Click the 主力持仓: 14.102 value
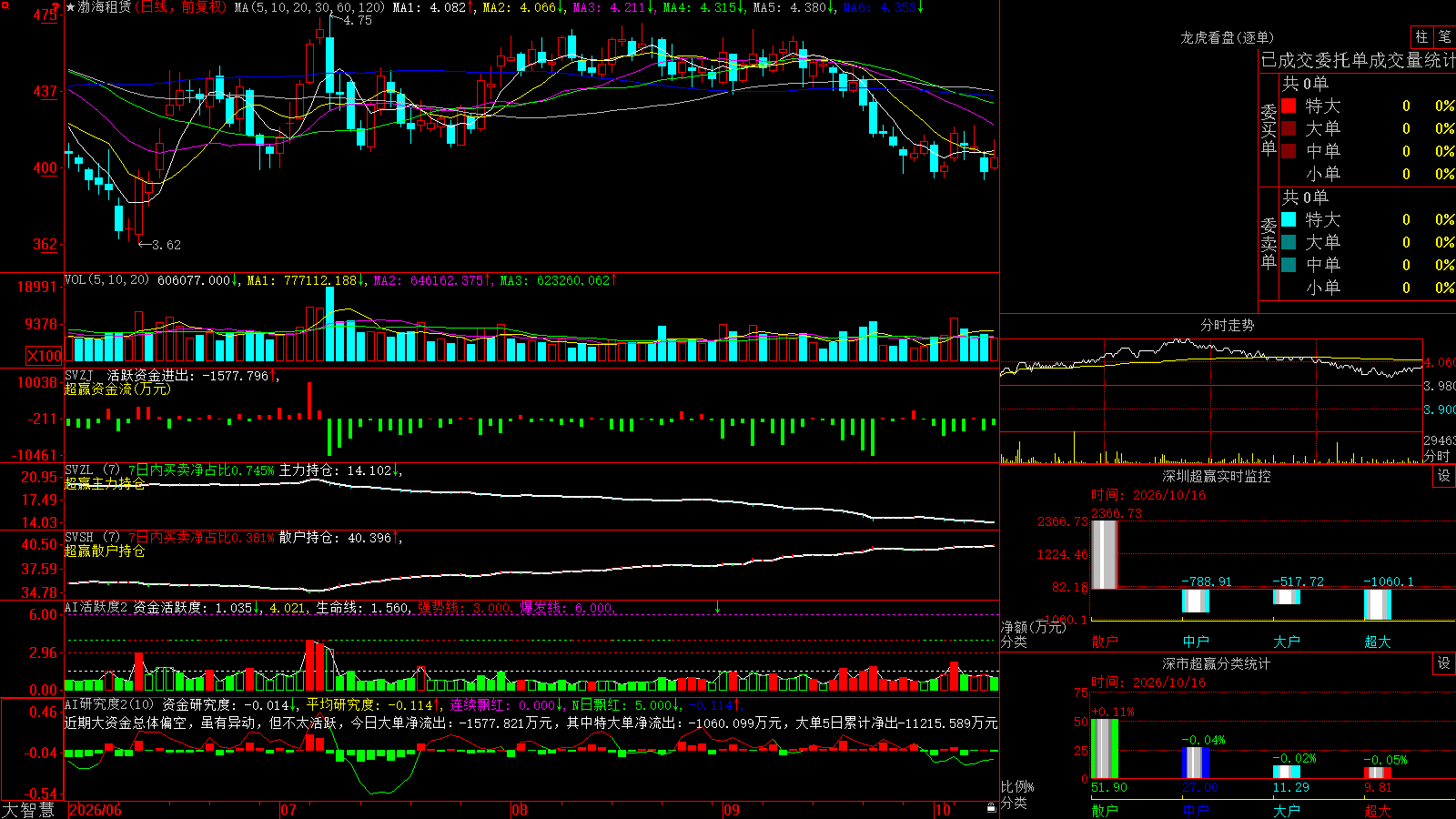The height and width of the screenshot is (819, 1456). pos(335,470)
